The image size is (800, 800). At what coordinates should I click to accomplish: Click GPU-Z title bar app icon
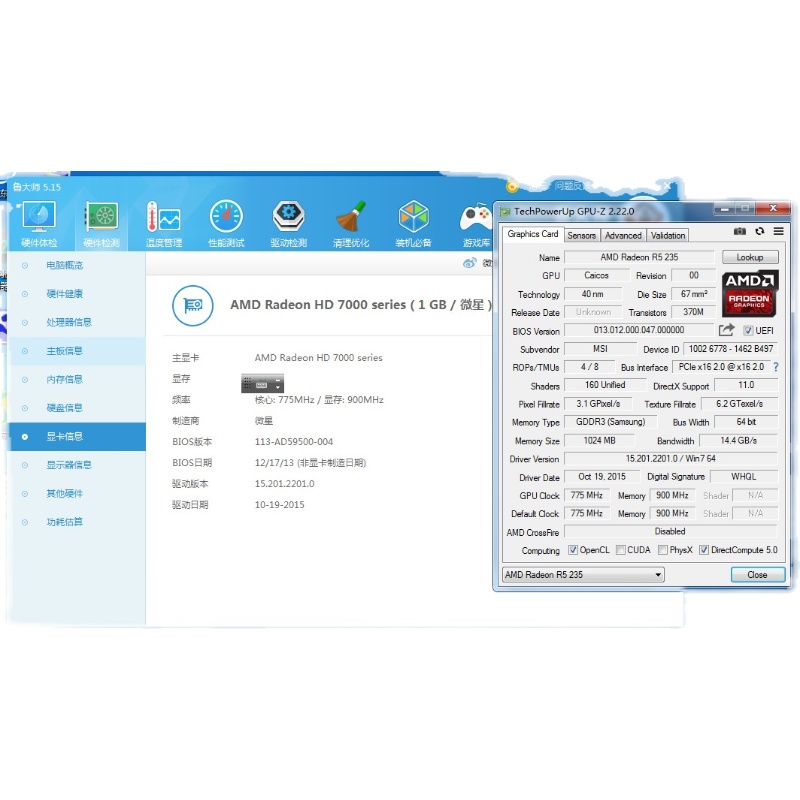(505, 211)
